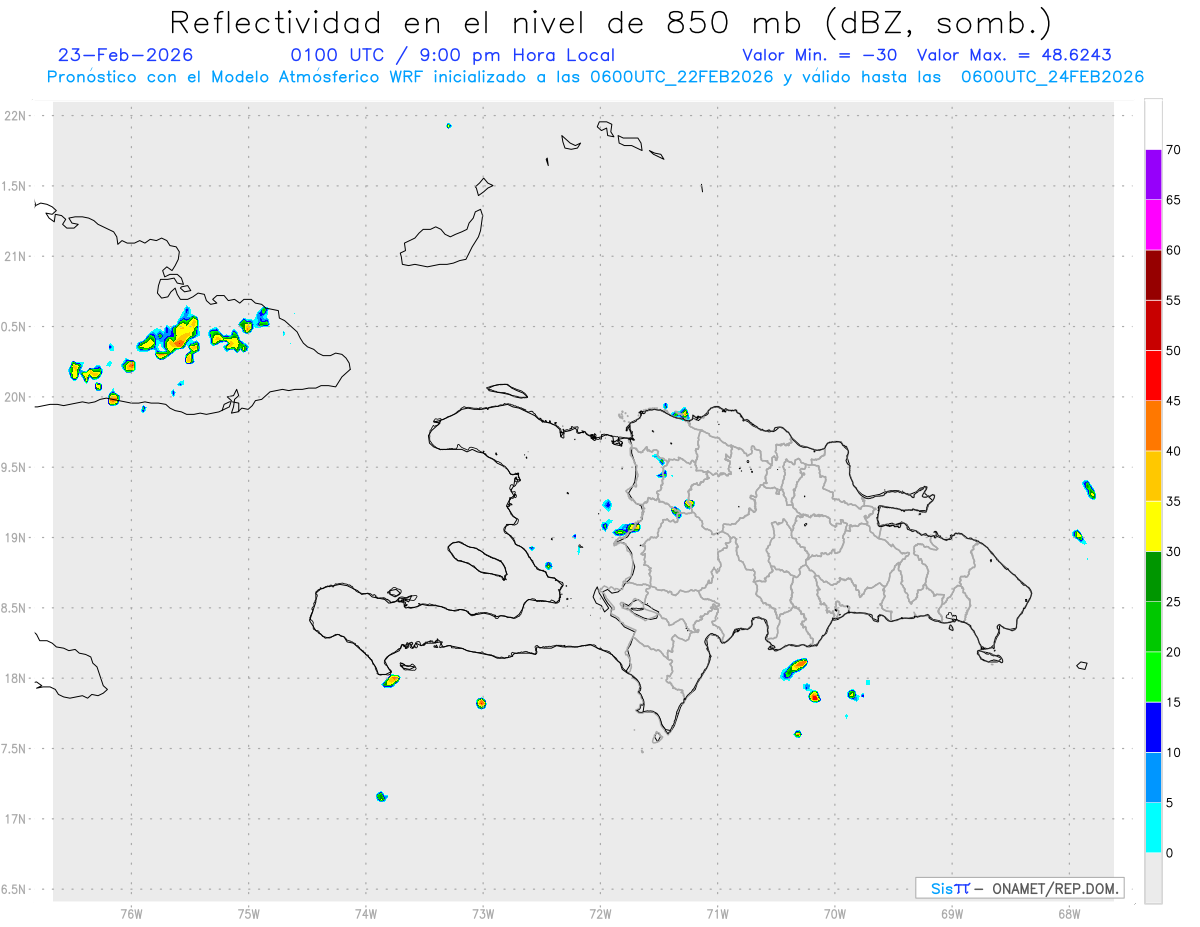Select the purple 65–70 dBZ swatch
Screen dimensions: 1200x927
[x=1153, y=175]
